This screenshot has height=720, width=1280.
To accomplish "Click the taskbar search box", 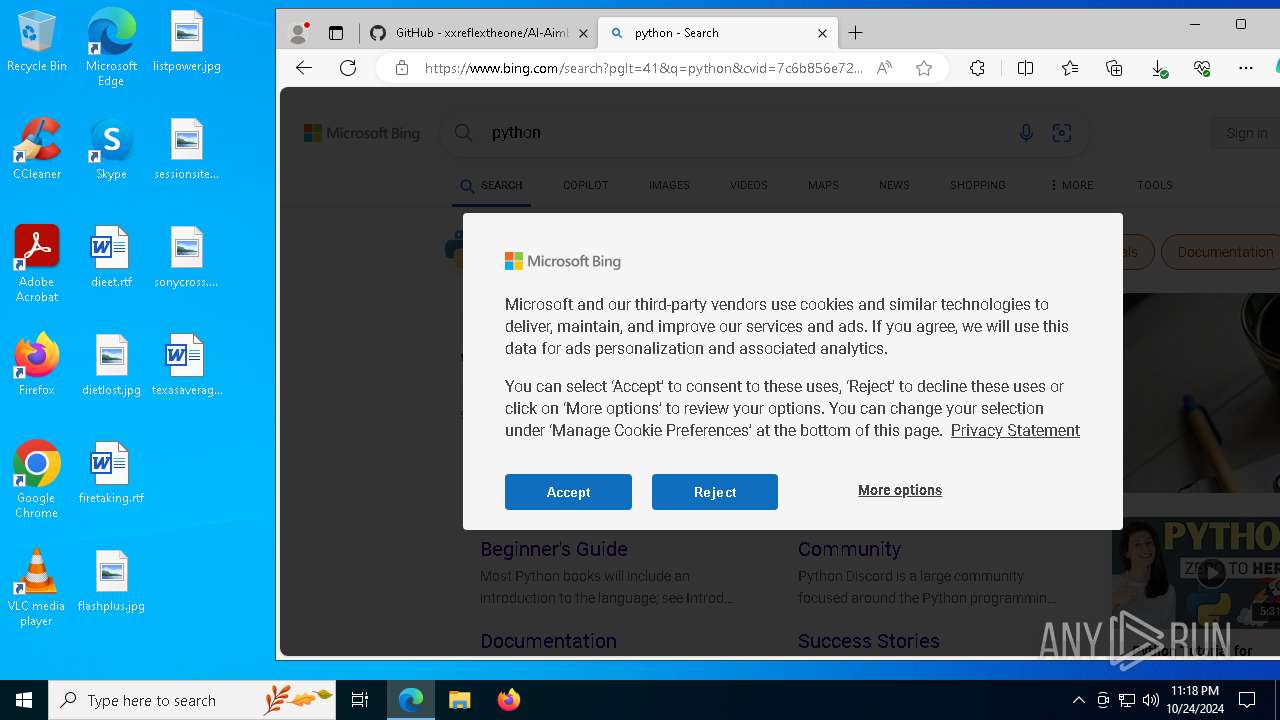I will click(192, 700).
